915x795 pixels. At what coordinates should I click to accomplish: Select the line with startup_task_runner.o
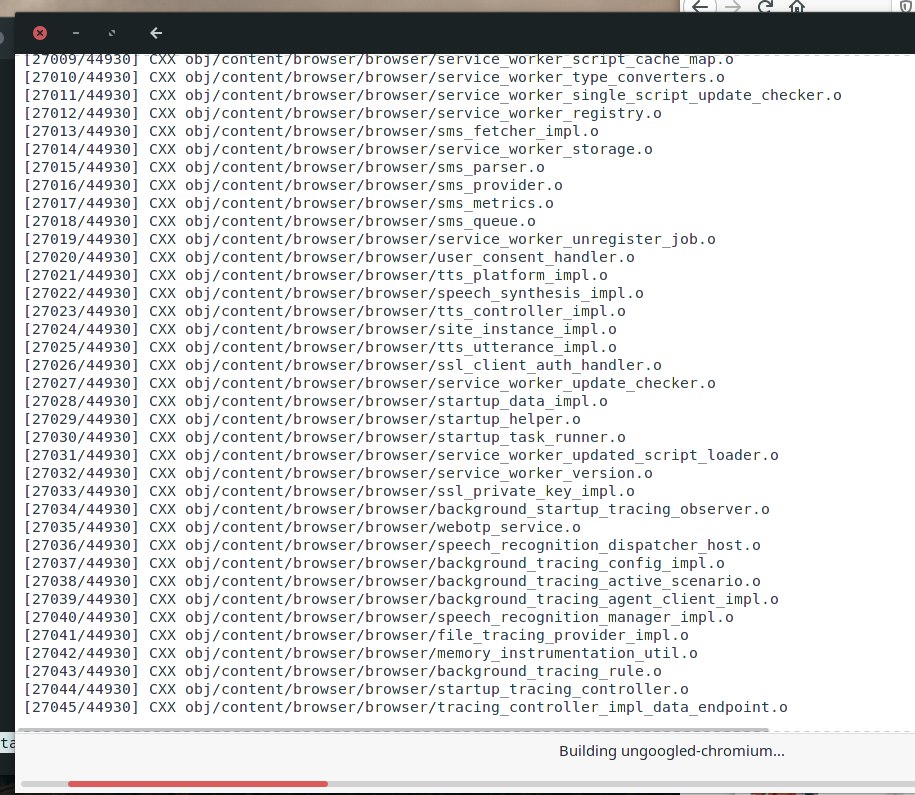pos(324,439)
